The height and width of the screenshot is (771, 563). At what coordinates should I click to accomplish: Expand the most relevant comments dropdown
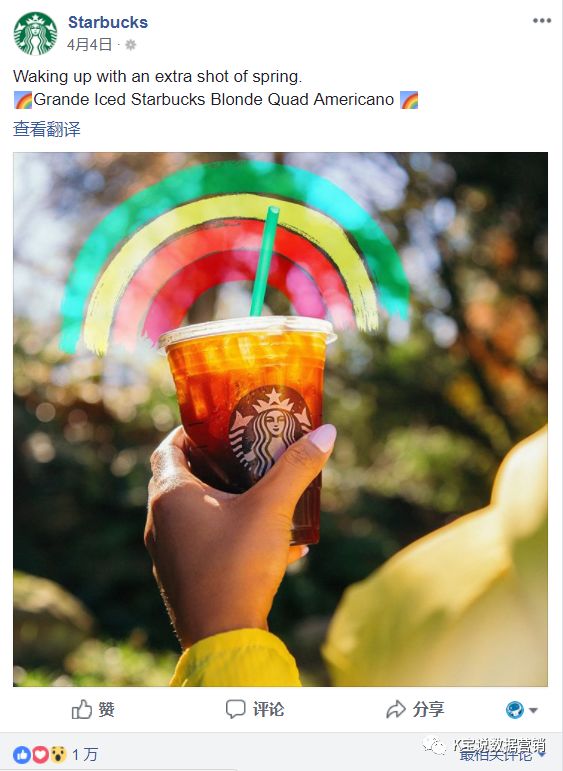click(x=503, y=755)
